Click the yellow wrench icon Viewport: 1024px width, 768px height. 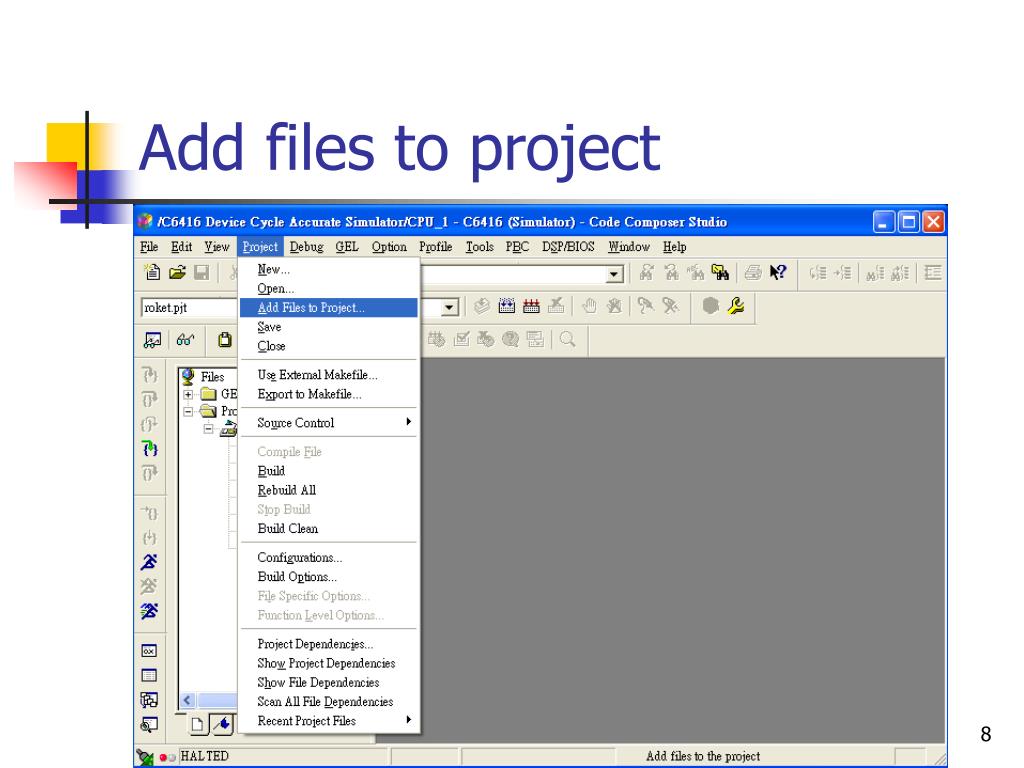(735, 306)
